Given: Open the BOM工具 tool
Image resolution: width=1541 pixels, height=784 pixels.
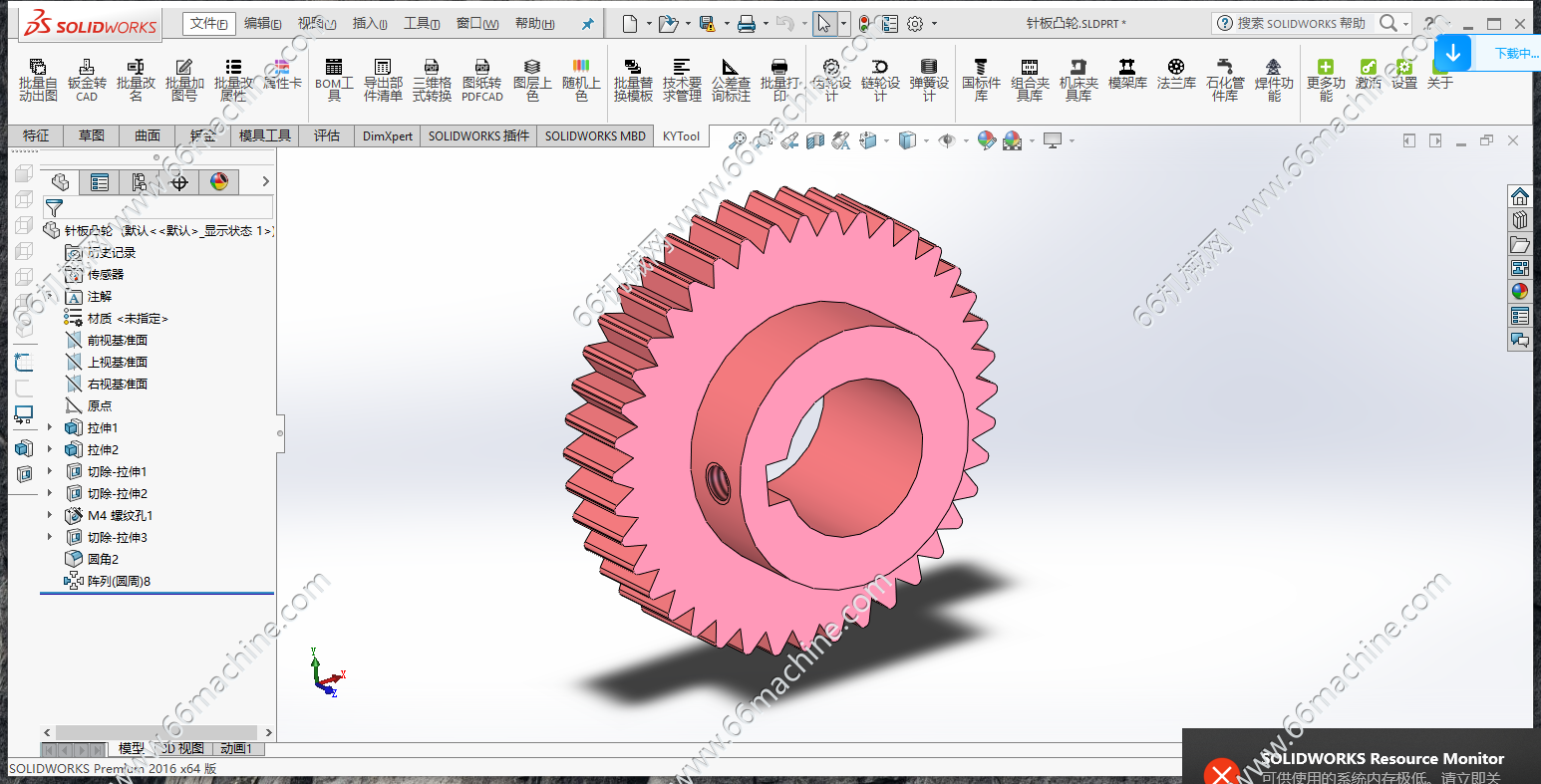Looking at the screenshot, I should pos(334,79).
